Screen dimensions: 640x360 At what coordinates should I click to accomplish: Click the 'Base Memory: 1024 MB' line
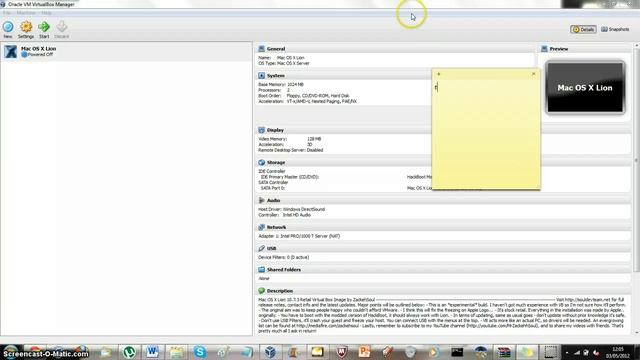[281, 84]
